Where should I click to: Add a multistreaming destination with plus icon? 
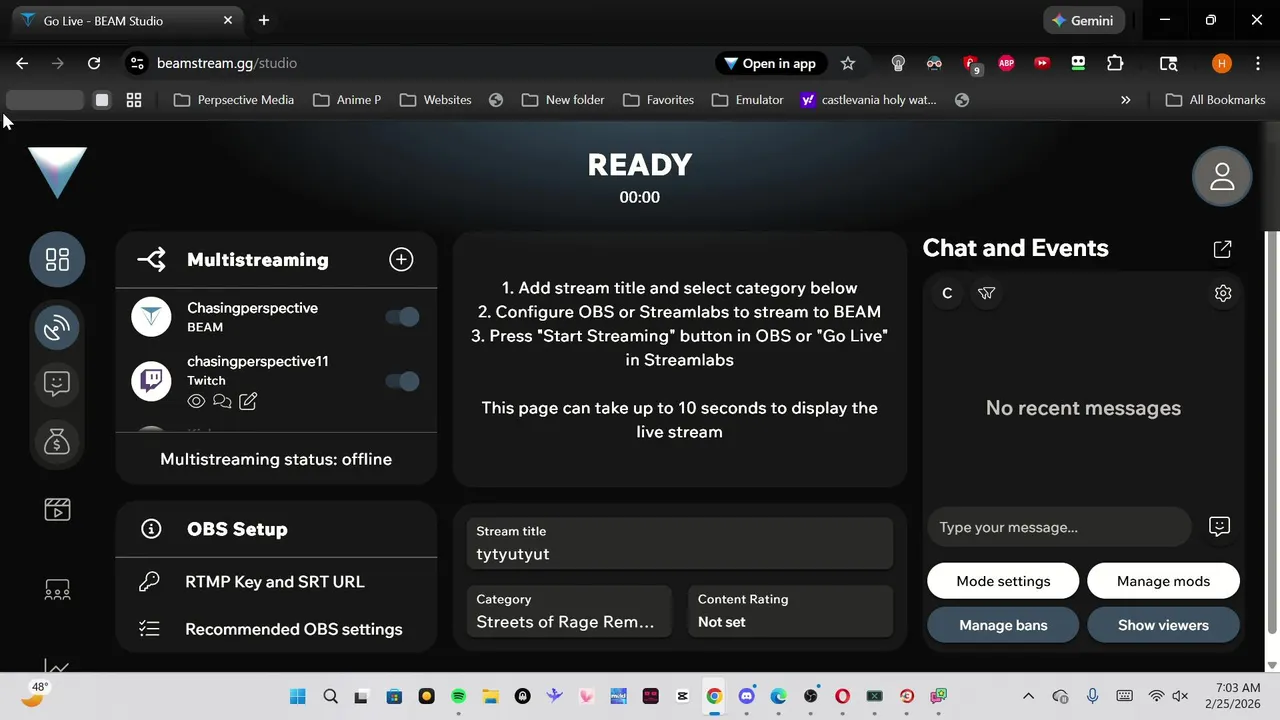pos(401,260)
